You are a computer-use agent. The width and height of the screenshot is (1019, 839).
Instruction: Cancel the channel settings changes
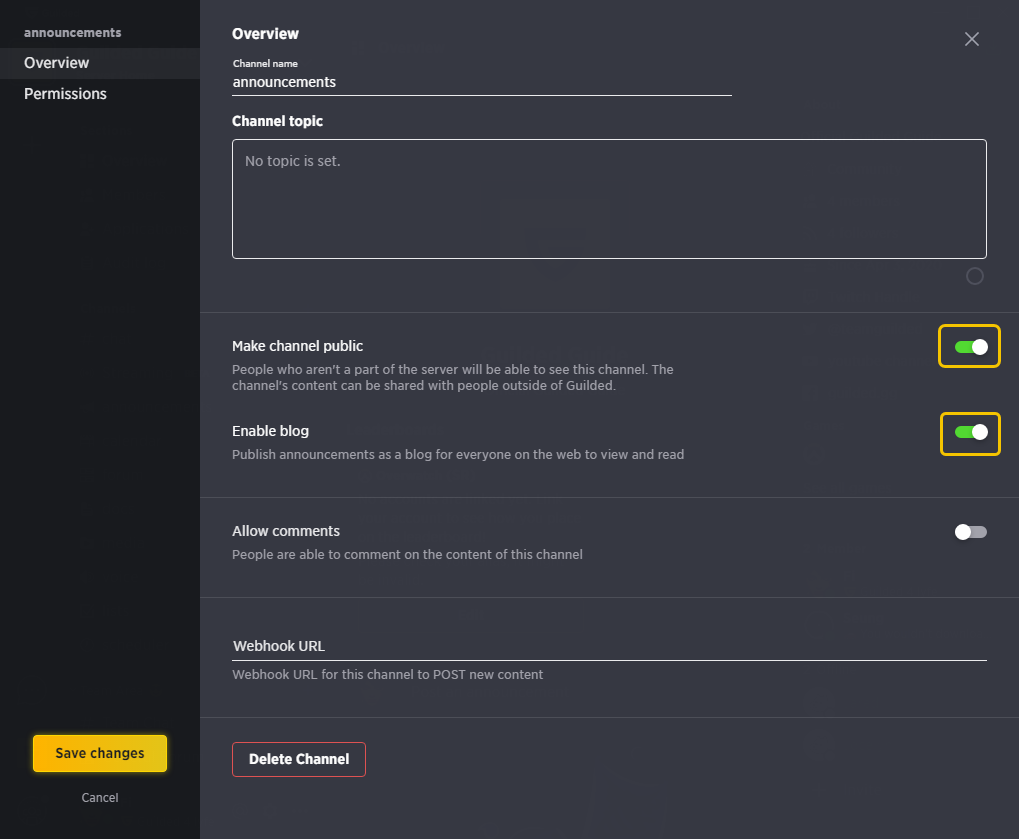100,797
